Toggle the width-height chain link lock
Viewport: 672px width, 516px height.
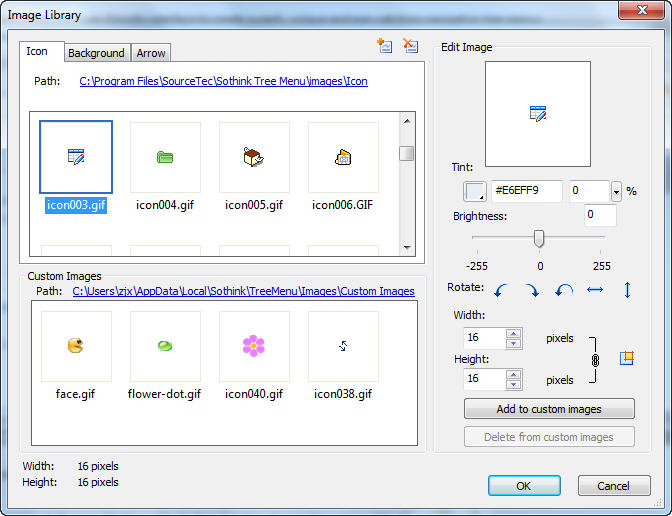595,360
